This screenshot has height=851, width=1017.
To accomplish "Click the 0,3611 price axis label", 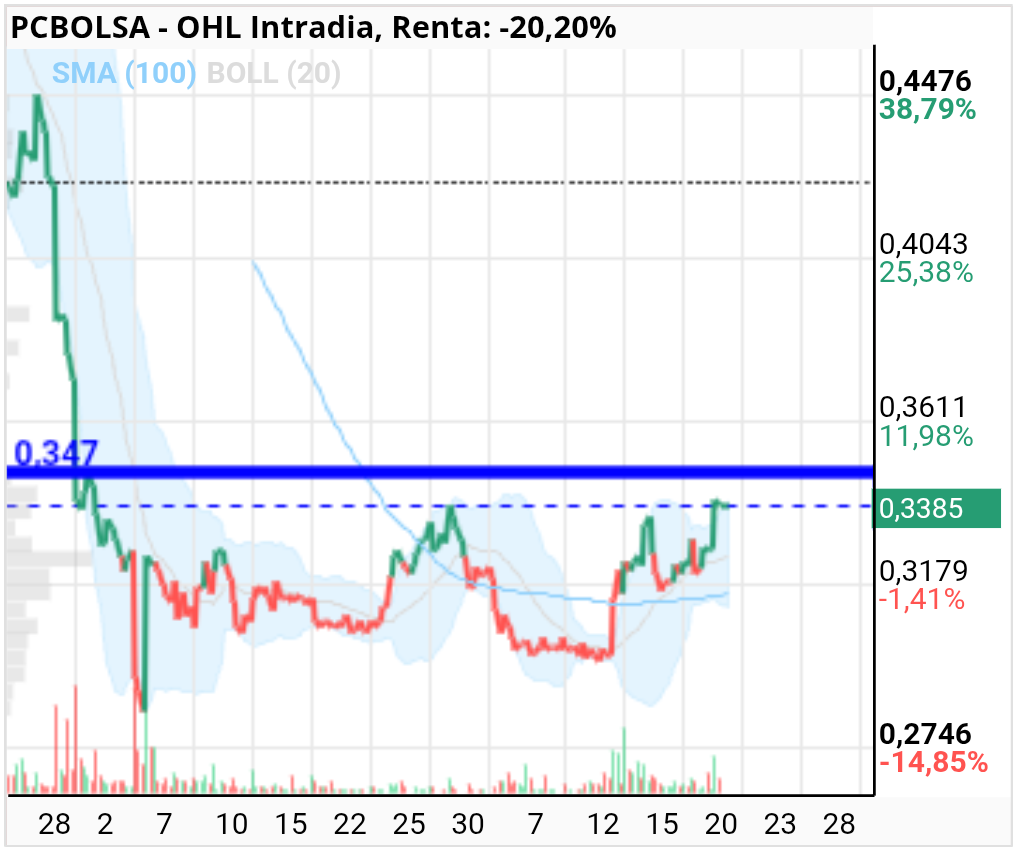I will pyautogui.click(x=922, y=407).
